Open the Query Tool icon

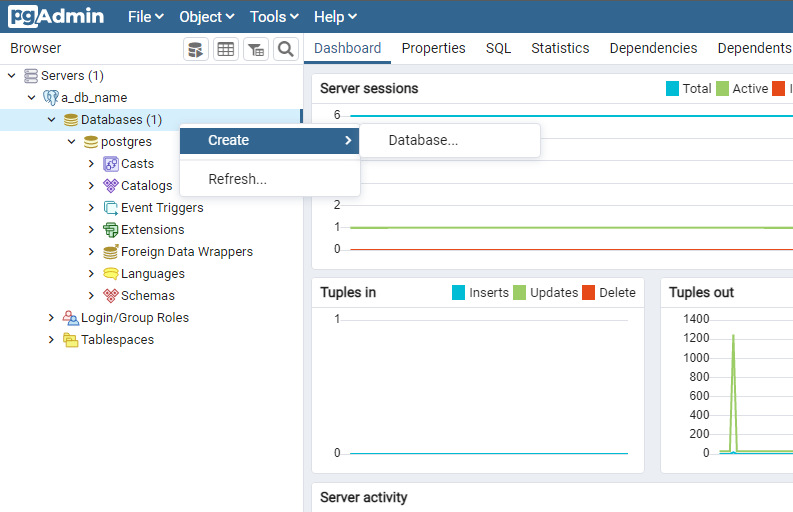point(196,49)
